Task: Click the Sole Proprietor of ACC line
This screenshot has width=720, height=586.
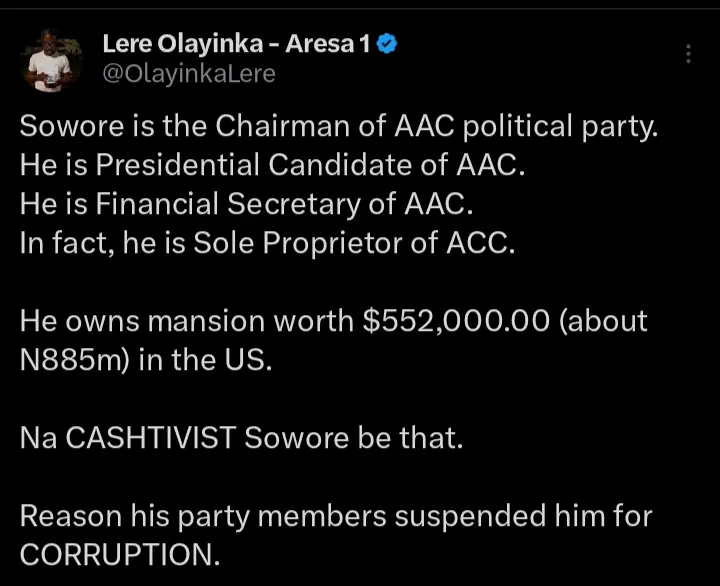Action: point(267,243)
